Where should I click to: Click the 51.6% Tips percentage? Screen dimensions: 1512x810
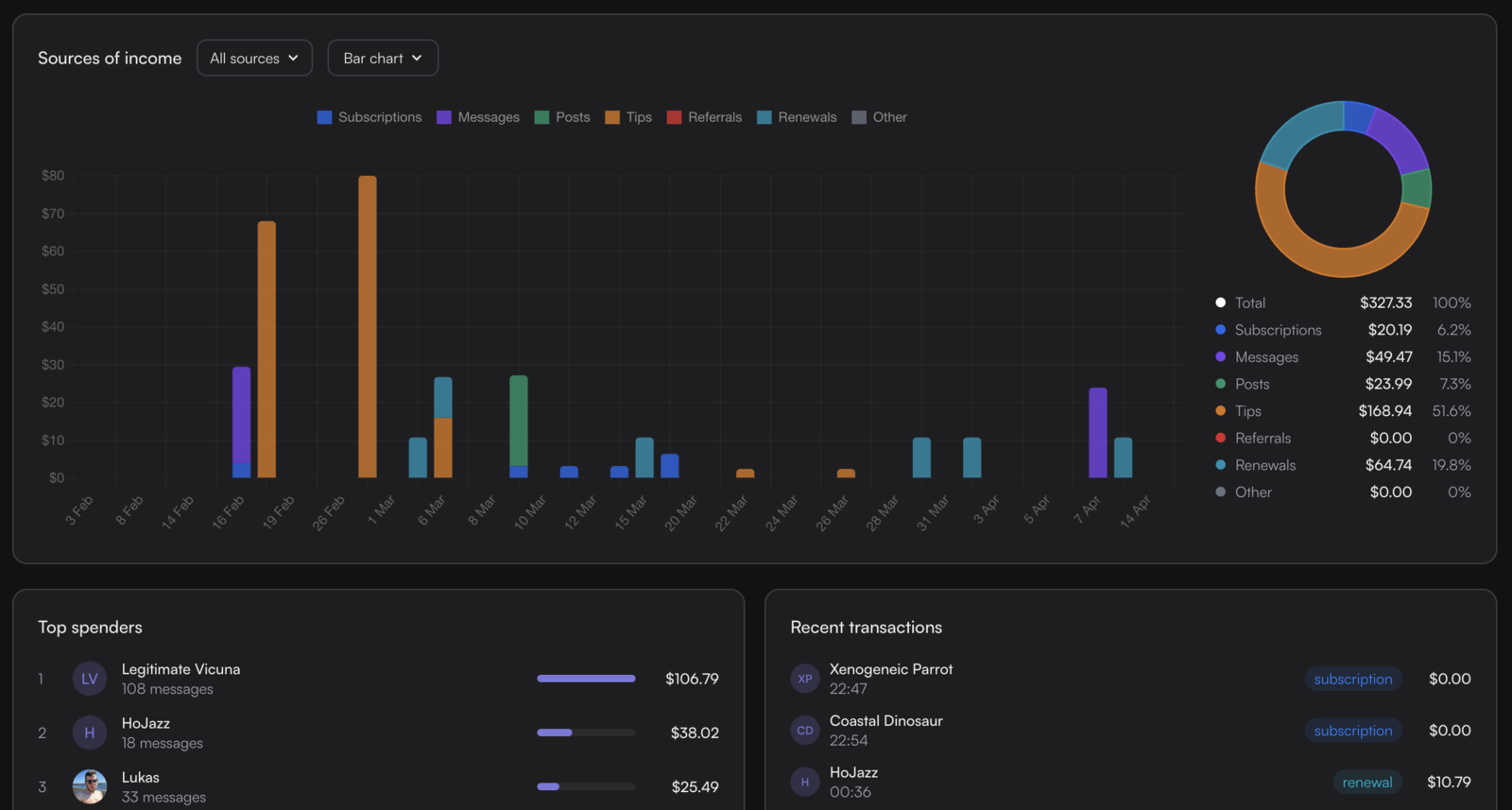1452,411
